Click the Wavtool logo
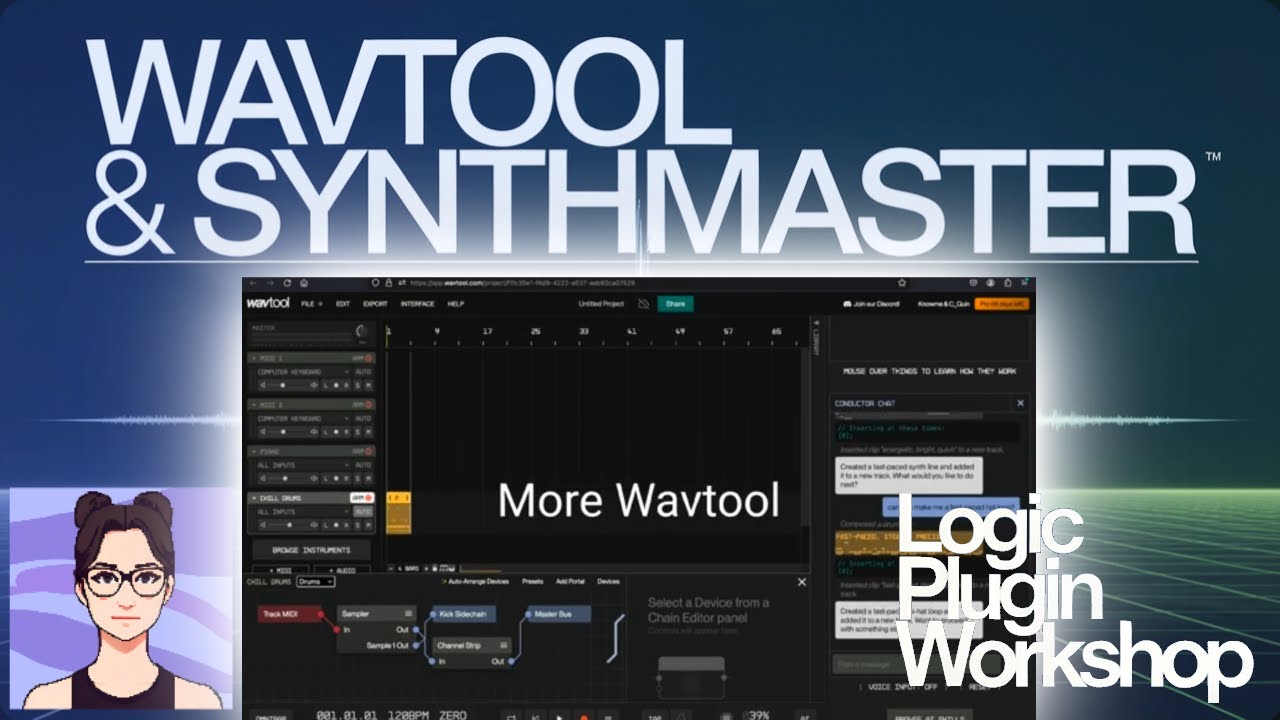This screenshot has height=720, width=1280. (267, 303)
